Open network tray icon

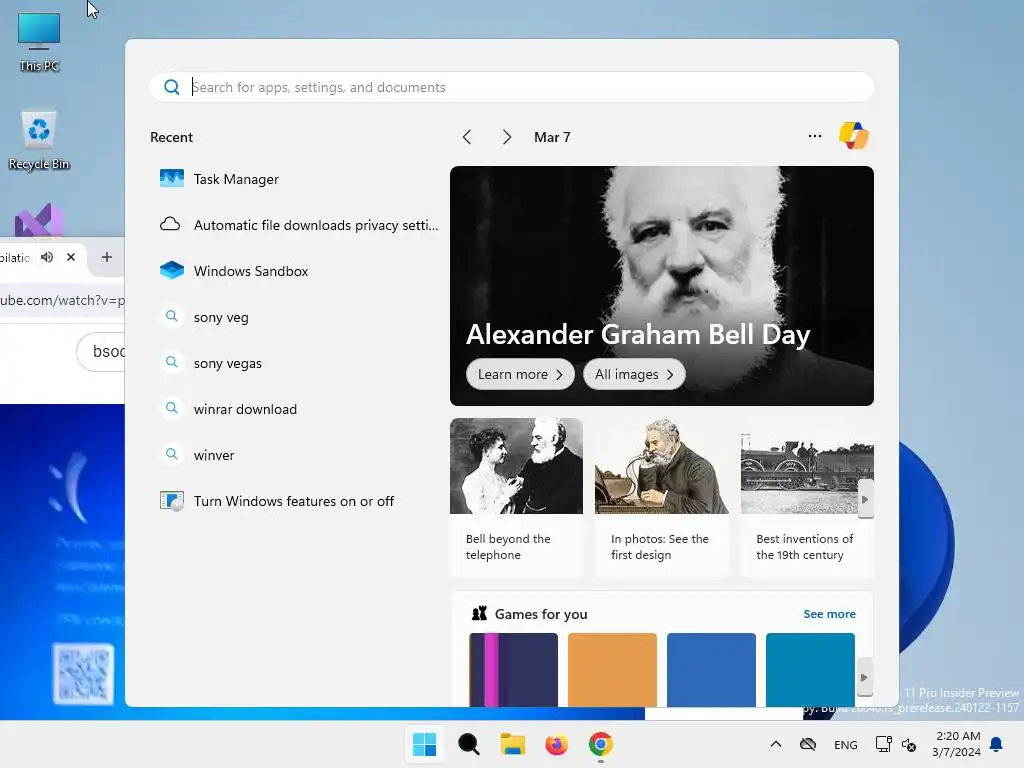883,744
